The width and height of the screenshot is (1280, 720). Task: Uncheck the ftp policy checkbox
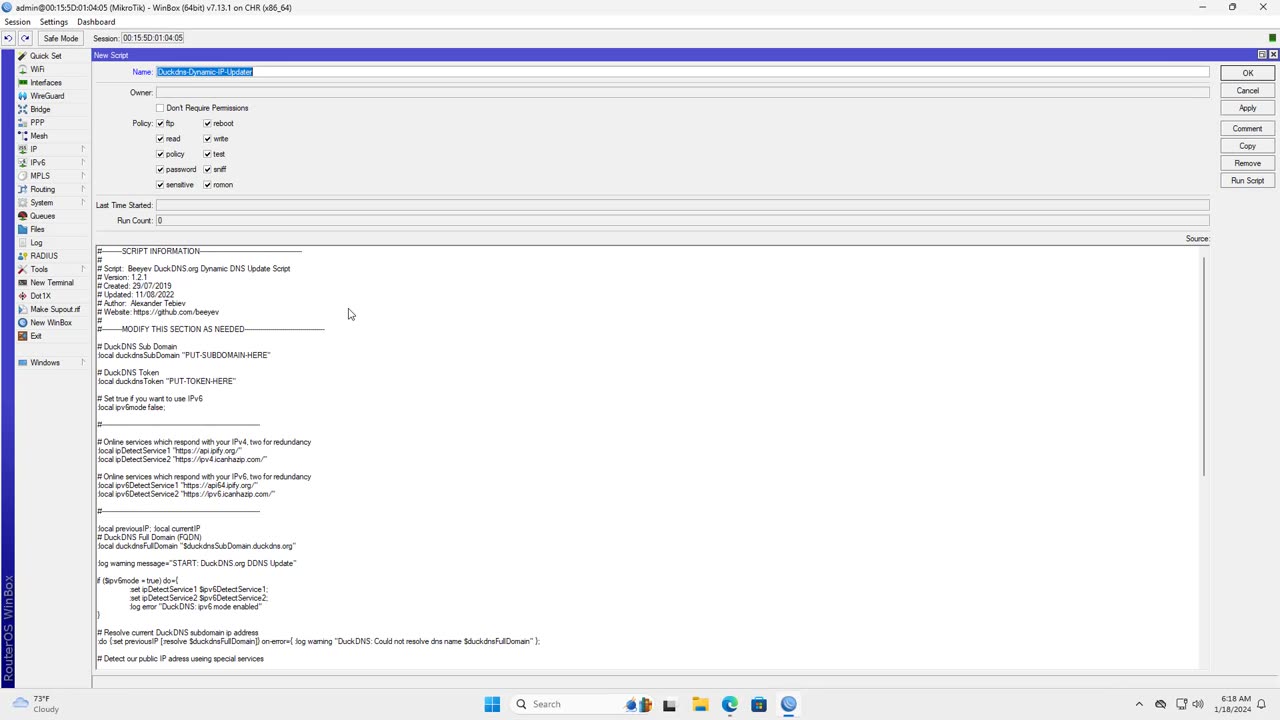(x=160, y=123)
